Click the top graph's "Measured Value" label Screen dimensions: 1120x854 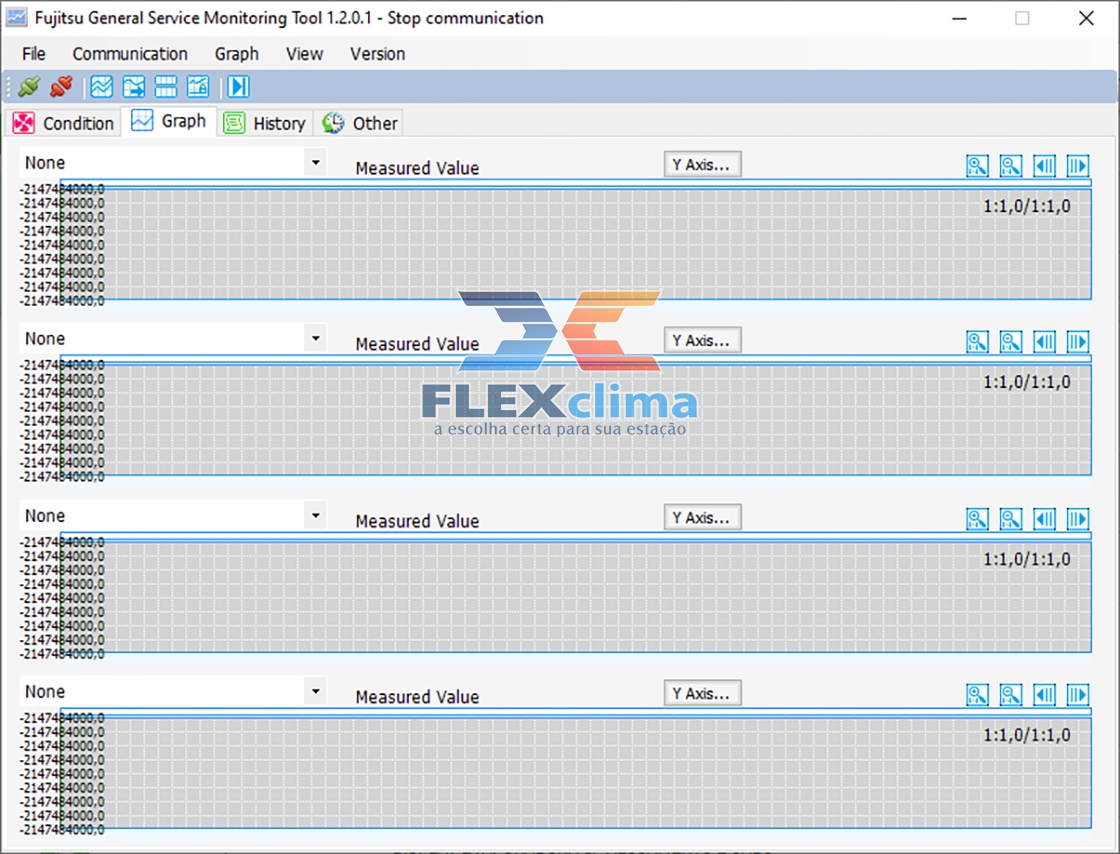[417, 168]
